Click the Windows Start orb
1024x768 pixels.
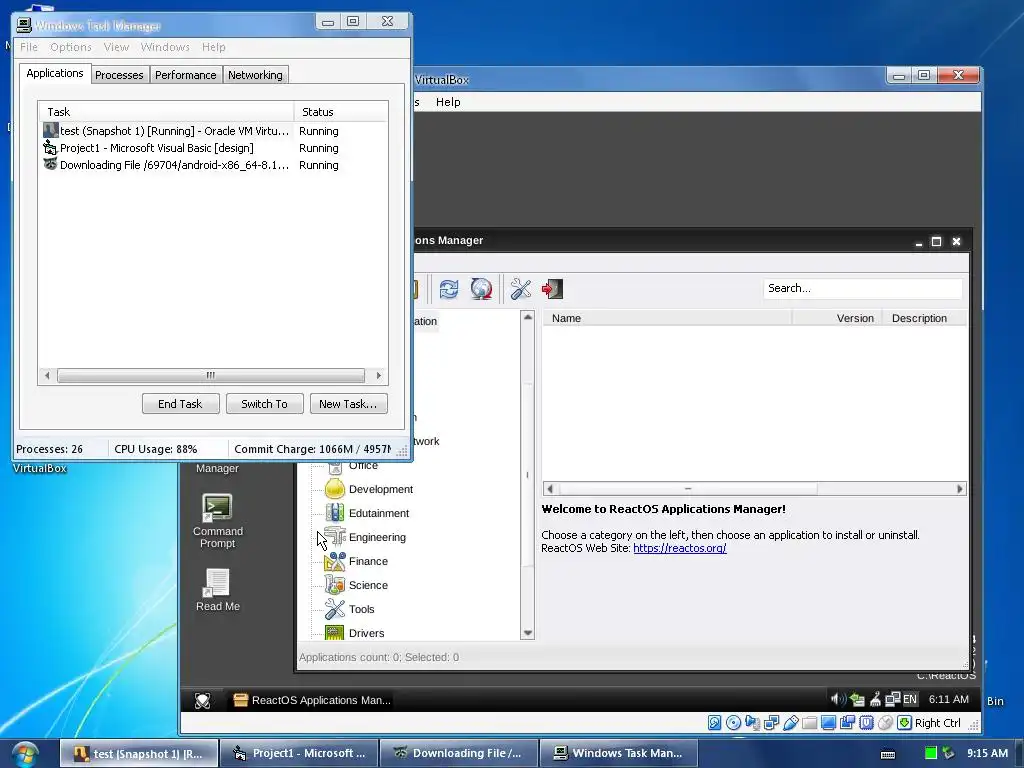coord(24,754)
